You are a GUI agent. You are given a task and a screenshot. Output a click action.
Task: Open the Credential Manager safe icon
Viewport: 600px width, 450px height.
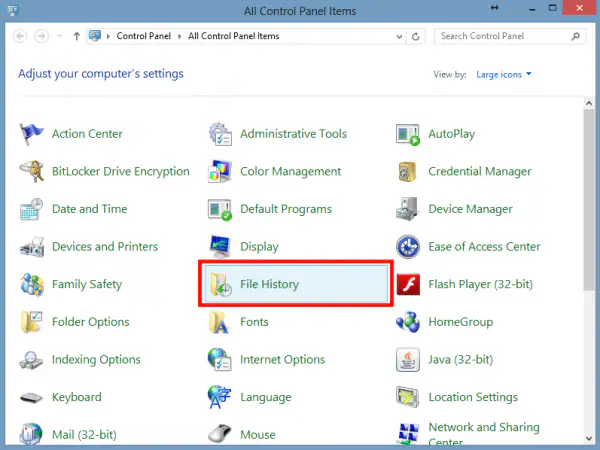[408, 171]
